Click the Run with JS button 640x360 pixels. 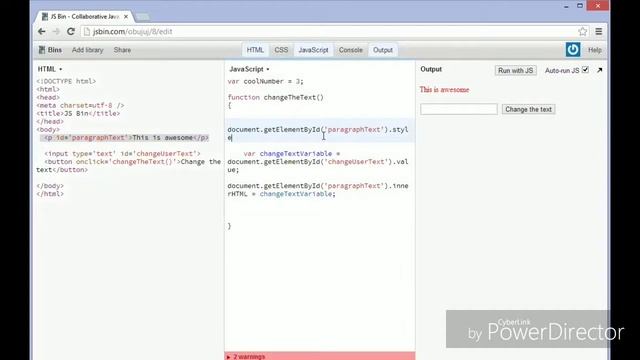tap(516, 70)
